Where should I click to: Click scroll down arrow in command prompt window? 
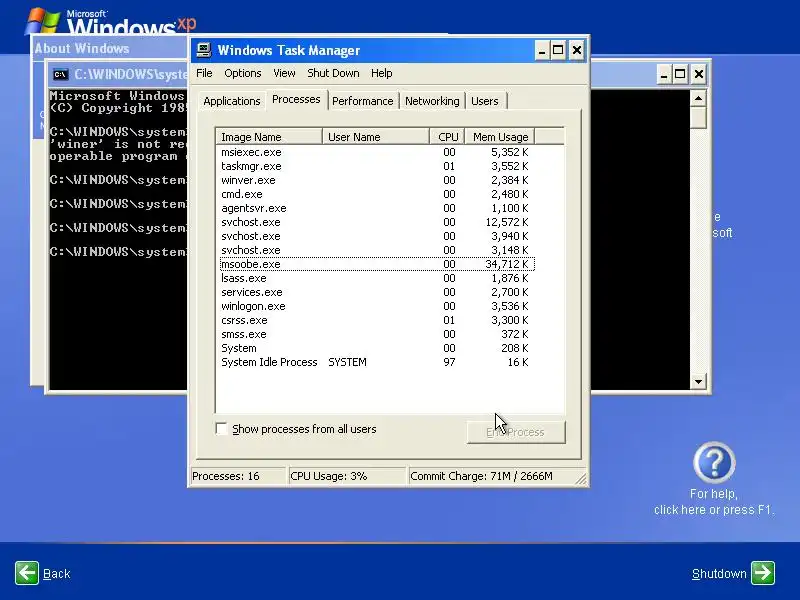pyautogui.click(x=698, y=381)
